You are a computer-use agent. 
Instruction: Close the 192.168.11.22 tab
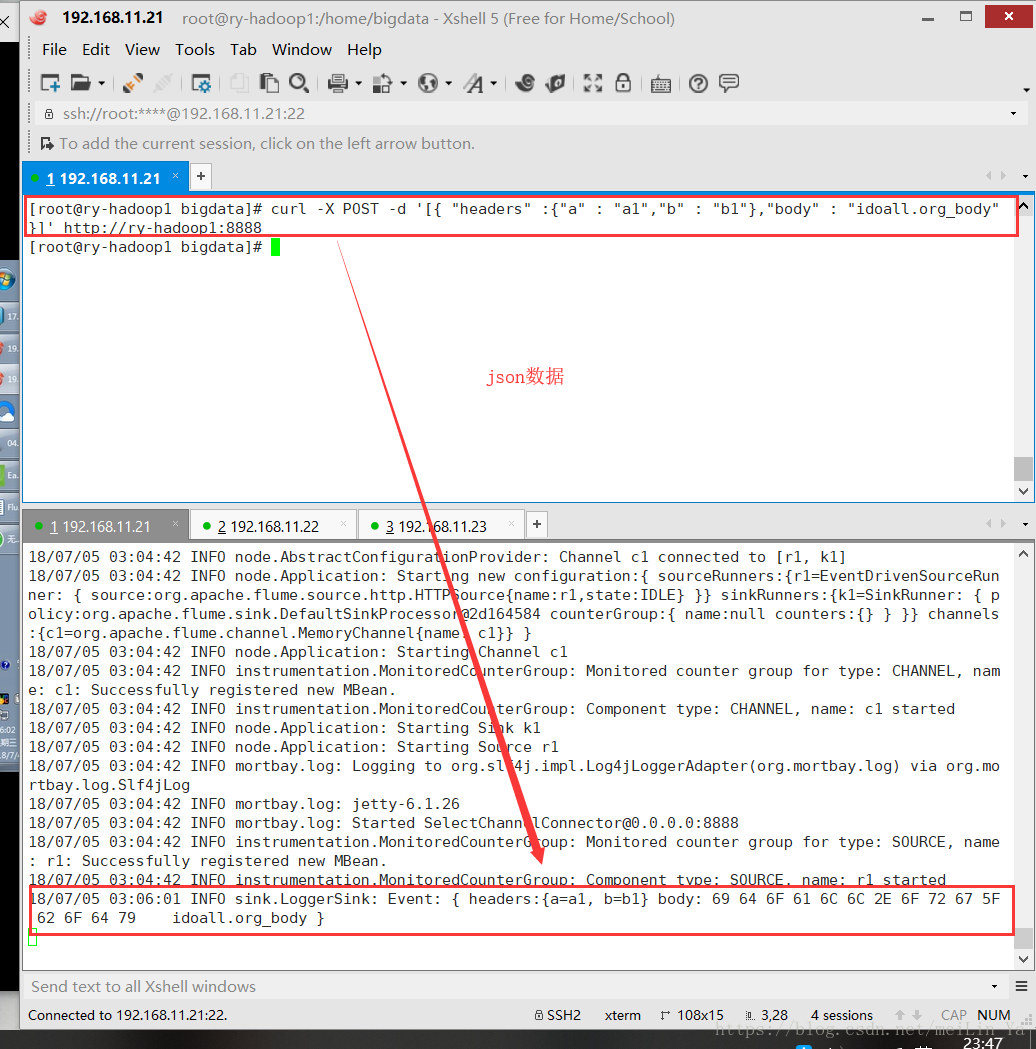click(343, 524)
